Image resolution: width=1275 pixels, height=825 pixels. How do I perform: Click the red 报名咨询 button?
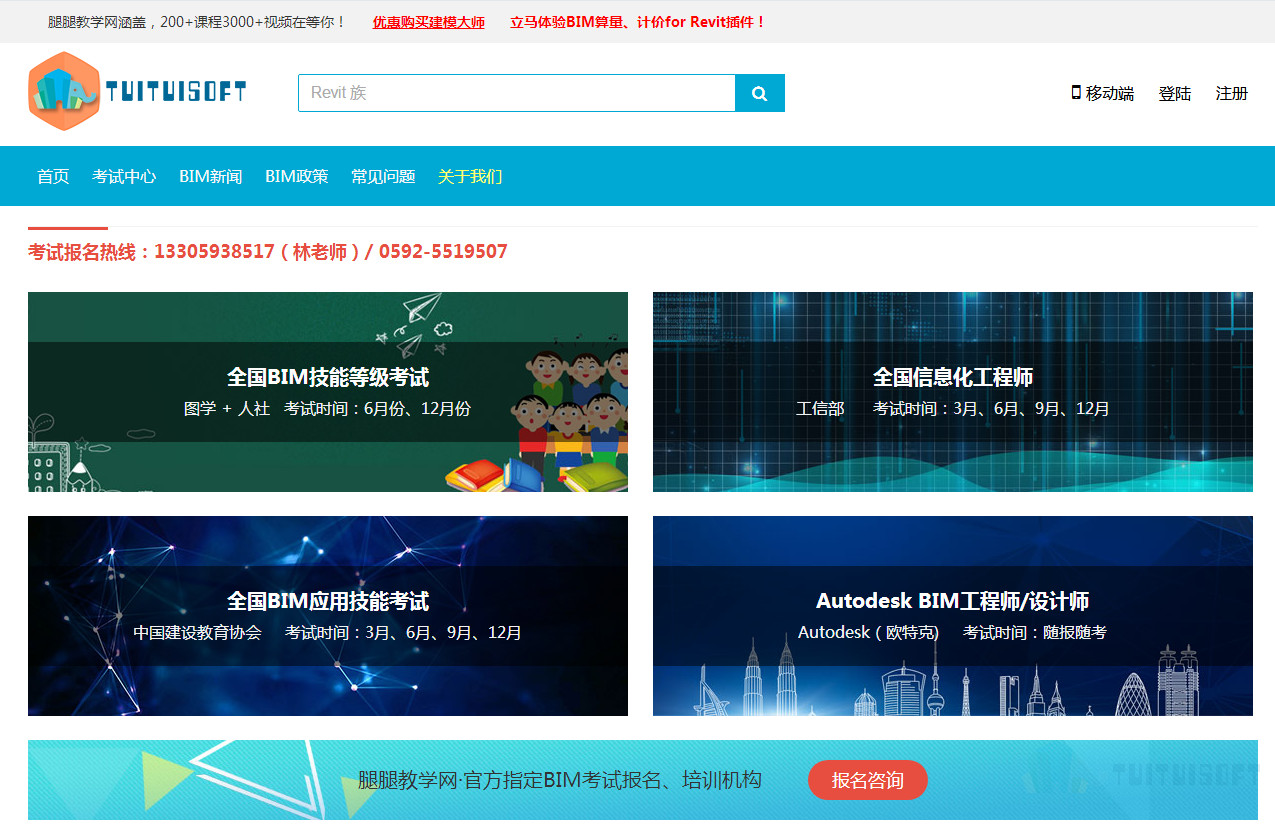[x=868, y=780]
